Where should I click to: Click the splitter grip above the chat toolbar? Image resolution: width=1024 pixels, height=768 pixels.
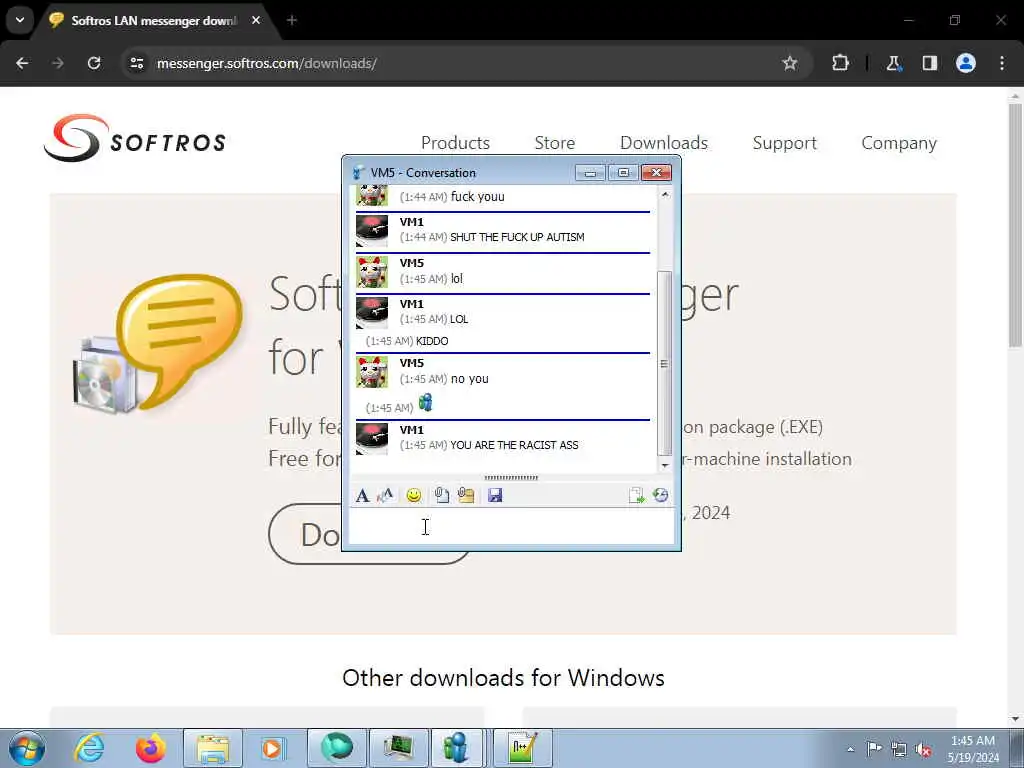pos(511,478)
